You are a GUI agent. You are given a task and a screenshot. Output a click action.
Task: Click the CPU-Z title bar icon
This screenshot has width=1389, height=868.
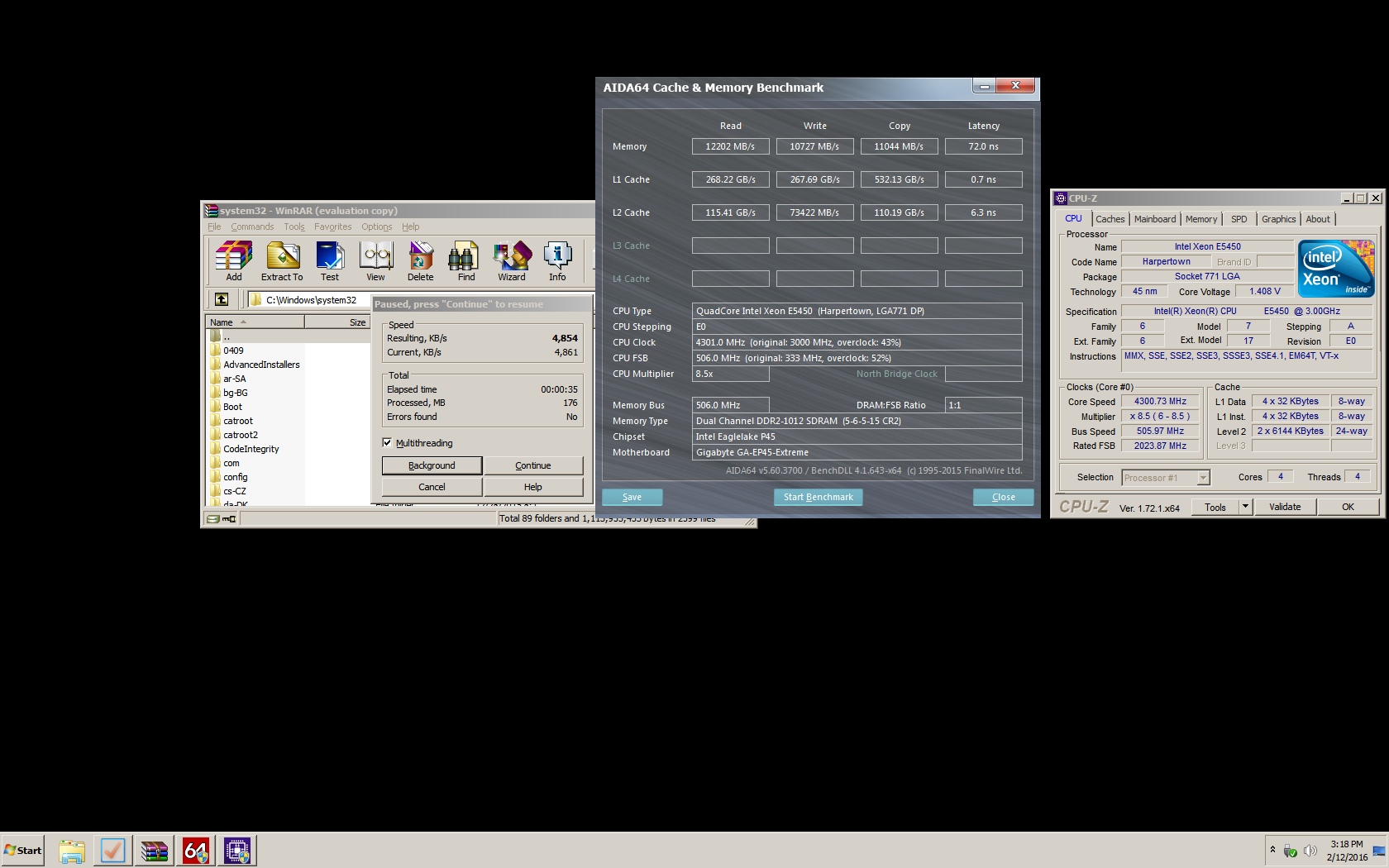[x=1061, y=198]
